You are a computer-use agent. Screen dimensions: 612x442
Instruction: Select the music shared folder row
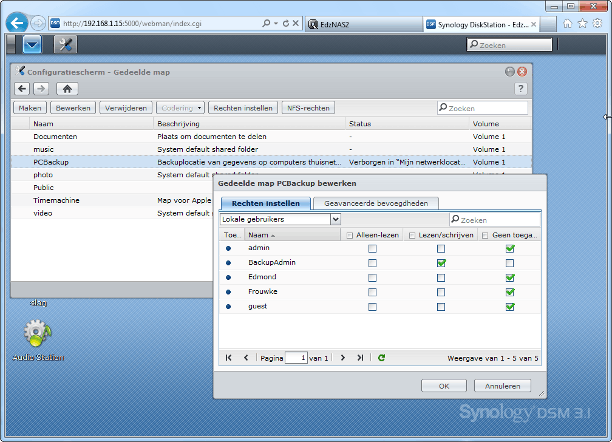click(271, 149)
